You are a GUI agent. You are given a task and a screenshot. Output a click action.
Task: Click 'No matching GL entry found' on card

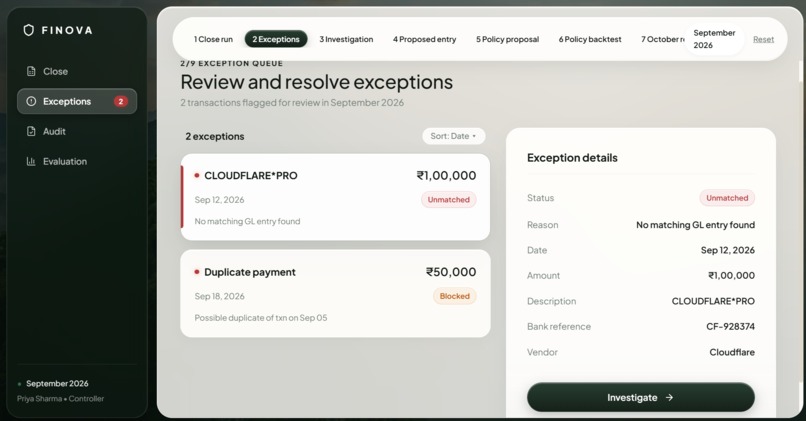[247, 221]
